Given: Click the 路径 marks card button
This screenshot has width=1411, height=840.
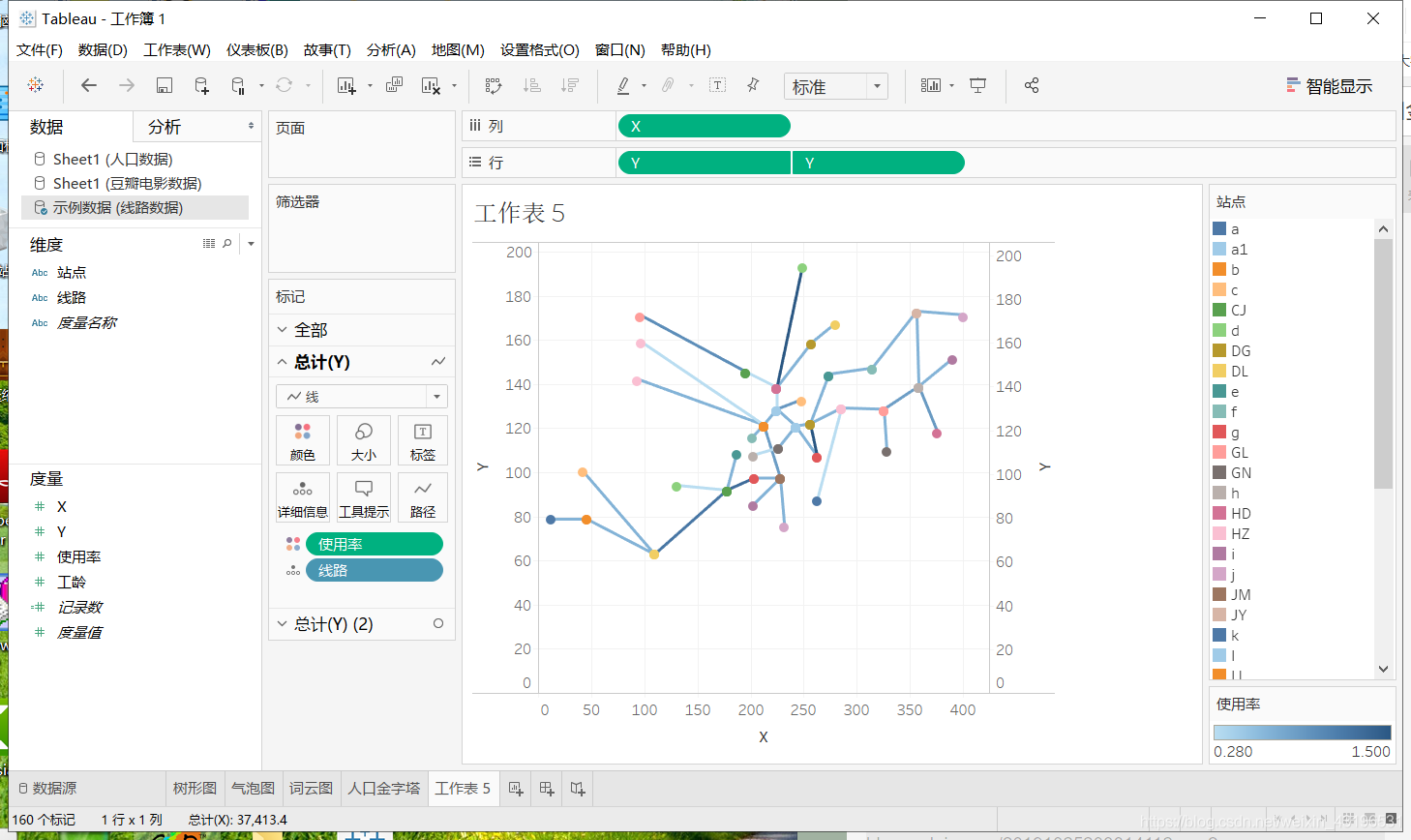Looking at the screenshot, I should click(423, 497).
